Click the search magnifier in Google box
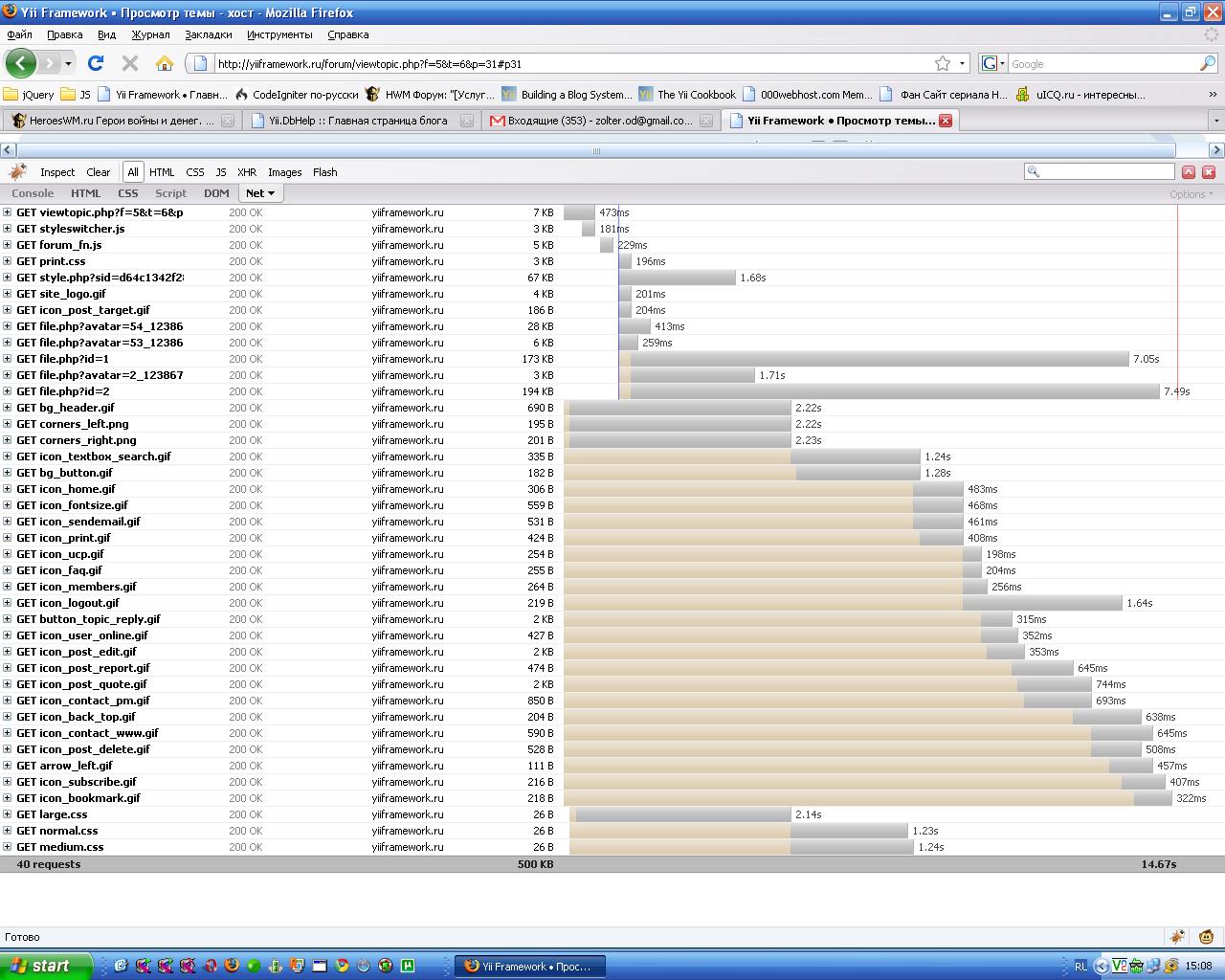Image resolution: width=1225 pixels, height=980 pixels. (x=1208, y=64)
